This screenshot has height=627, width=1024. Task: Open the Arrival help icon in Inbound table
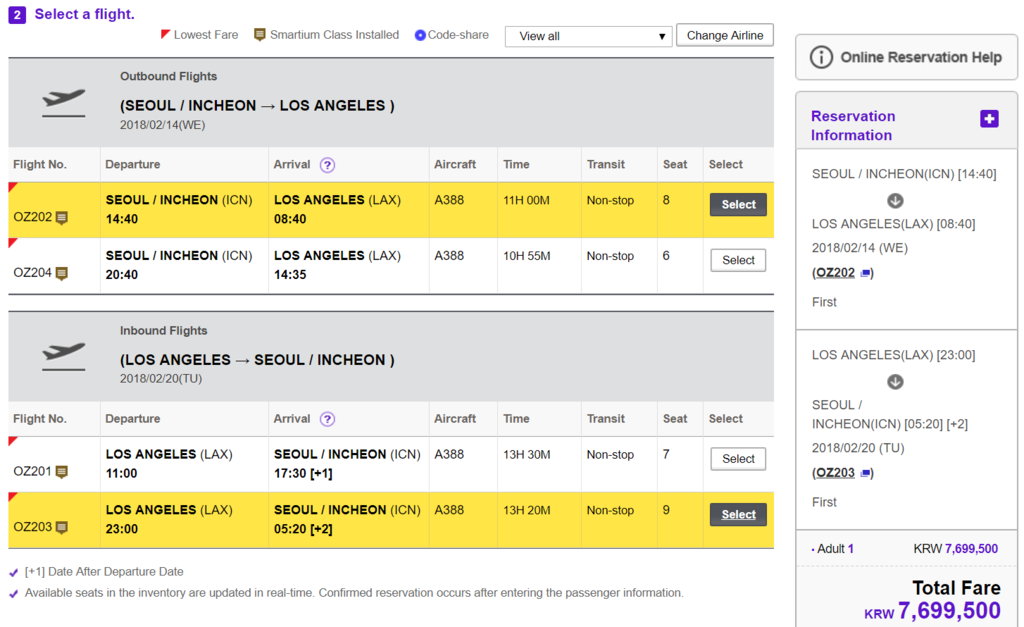coord(327,419)
